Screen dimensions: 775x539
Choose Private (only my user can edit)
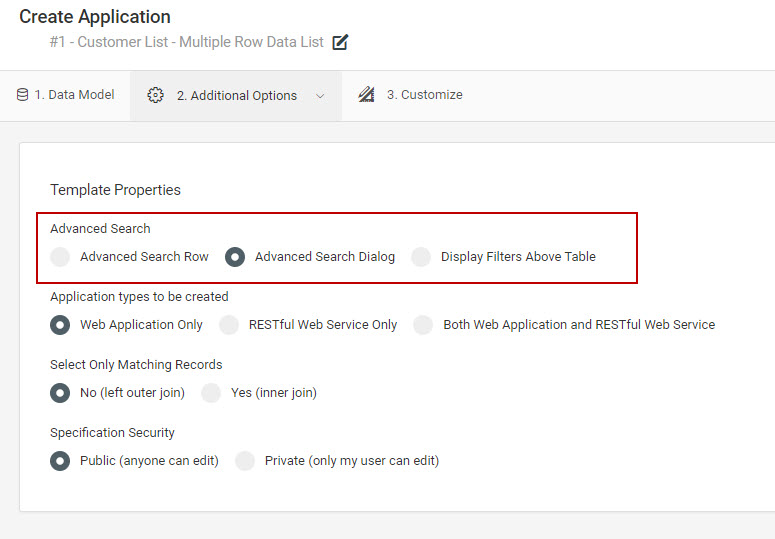245,461
